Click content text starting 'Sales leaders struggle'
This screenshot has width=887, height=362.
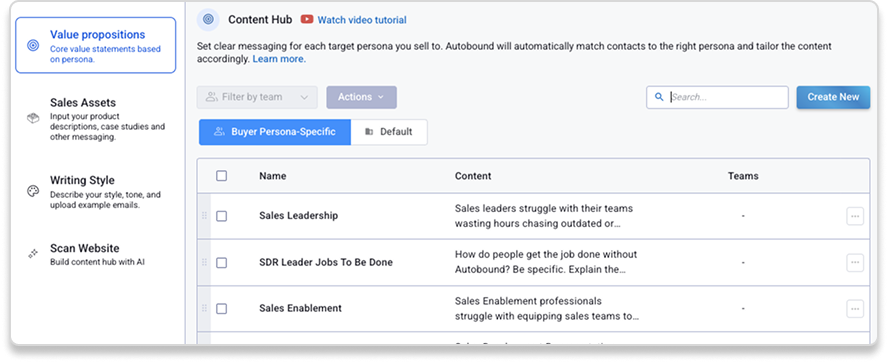pos(544,216)
